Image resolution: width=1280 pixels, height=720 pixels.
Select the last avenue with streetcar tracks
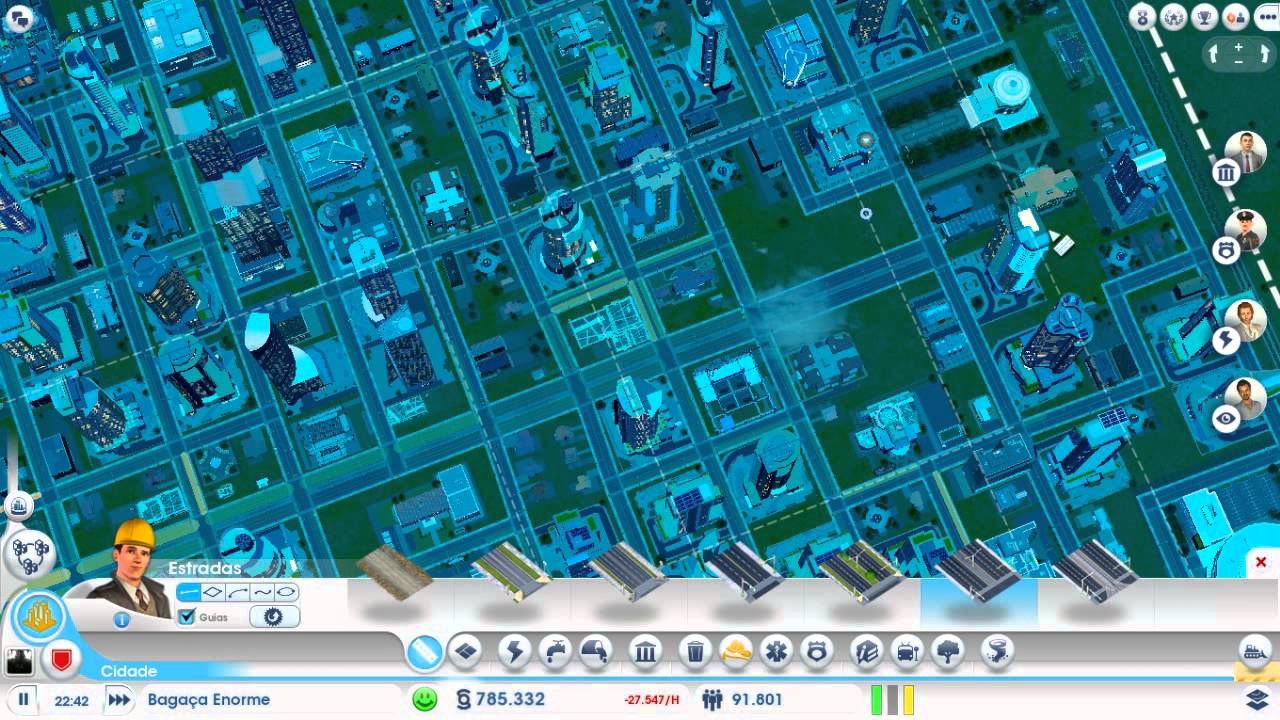pyautogui.click(x=1095, y=573)
